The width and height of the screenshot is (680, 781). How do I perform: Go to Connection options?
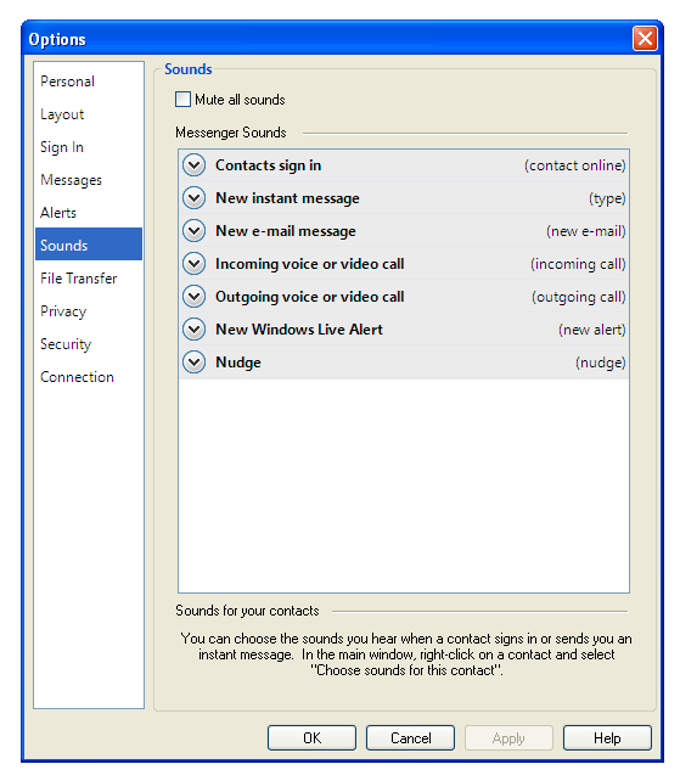[x=88, y=377]
